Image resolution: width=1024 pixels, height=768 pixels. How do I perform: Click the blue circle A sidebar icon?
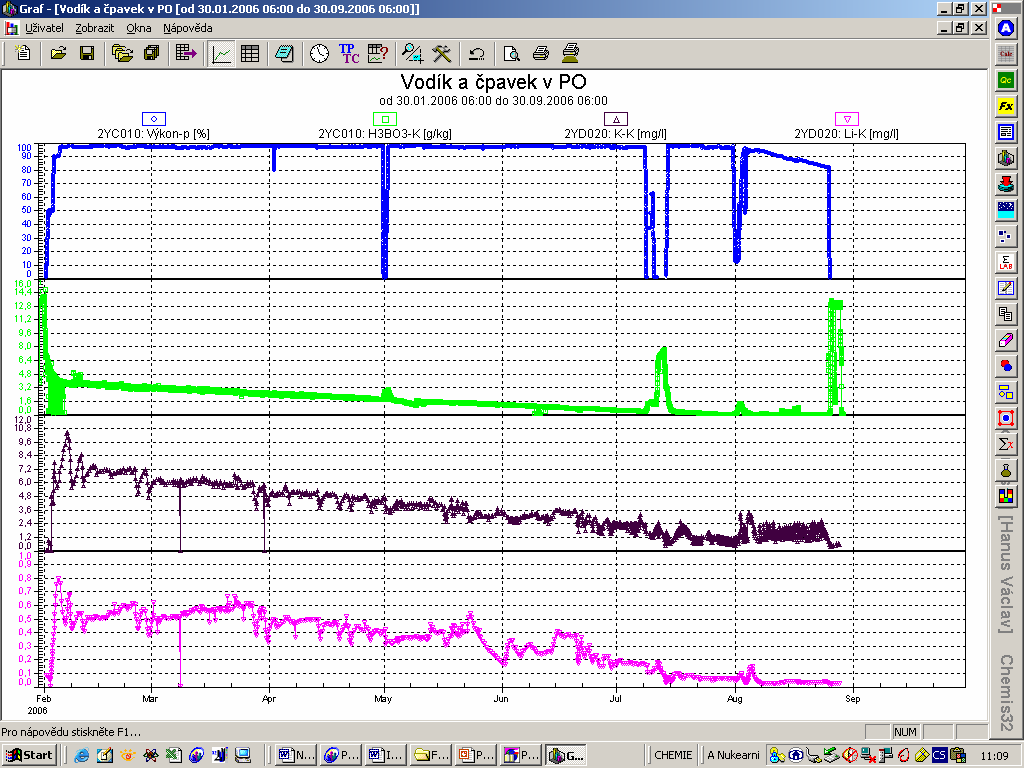click(1006, 29)
